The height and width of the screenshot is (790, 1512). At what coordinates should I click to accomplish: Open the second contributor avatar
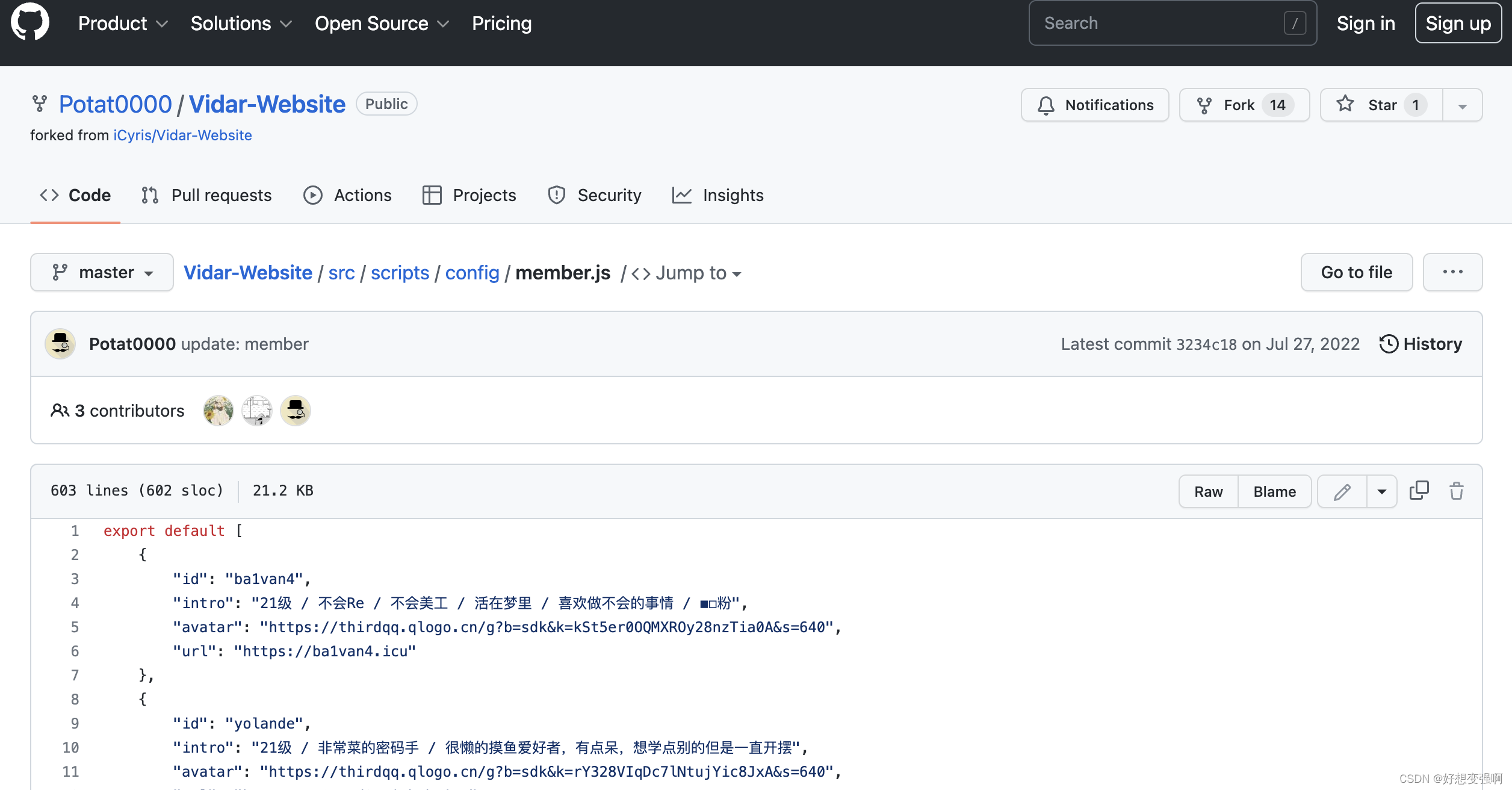[257, 411]
